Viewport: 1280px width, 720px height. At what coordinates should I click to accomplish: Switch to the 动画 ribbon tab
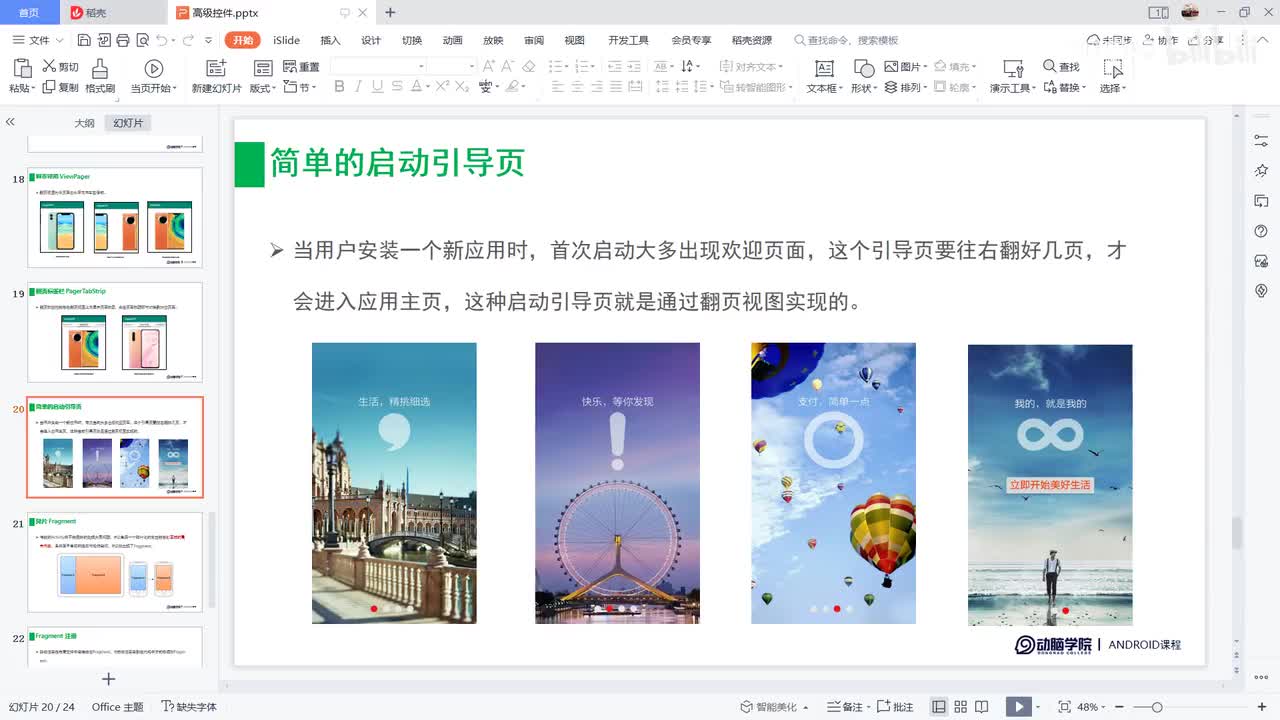(x=452, y=40)
